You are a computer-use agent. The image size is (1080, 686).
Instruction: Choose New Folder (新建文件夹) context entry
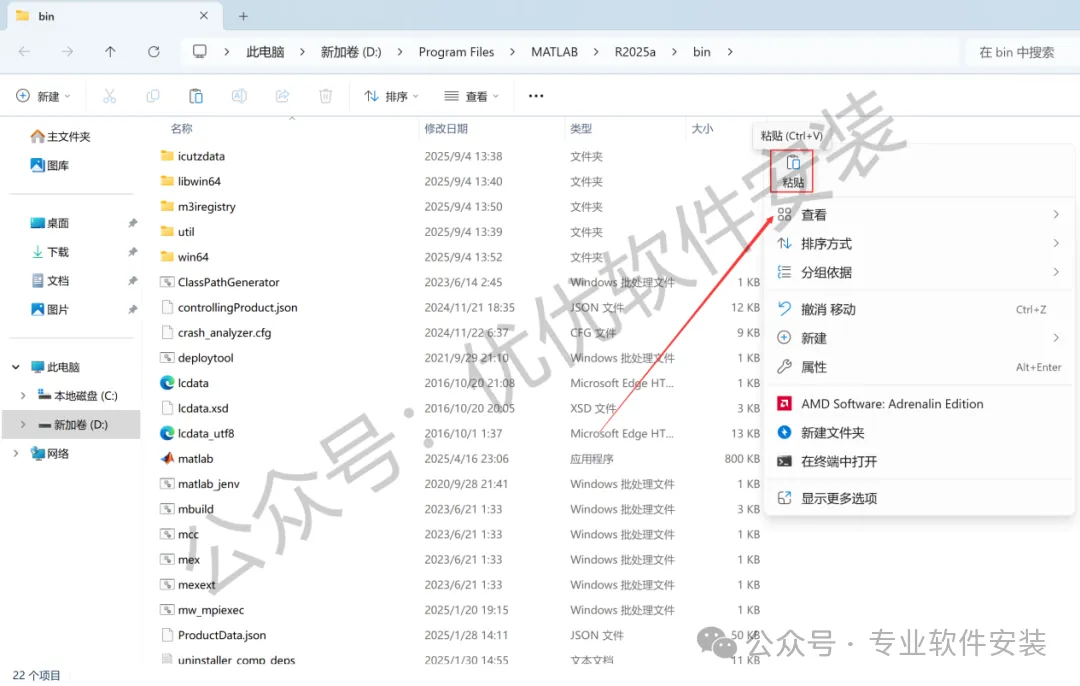pos(919,433)
